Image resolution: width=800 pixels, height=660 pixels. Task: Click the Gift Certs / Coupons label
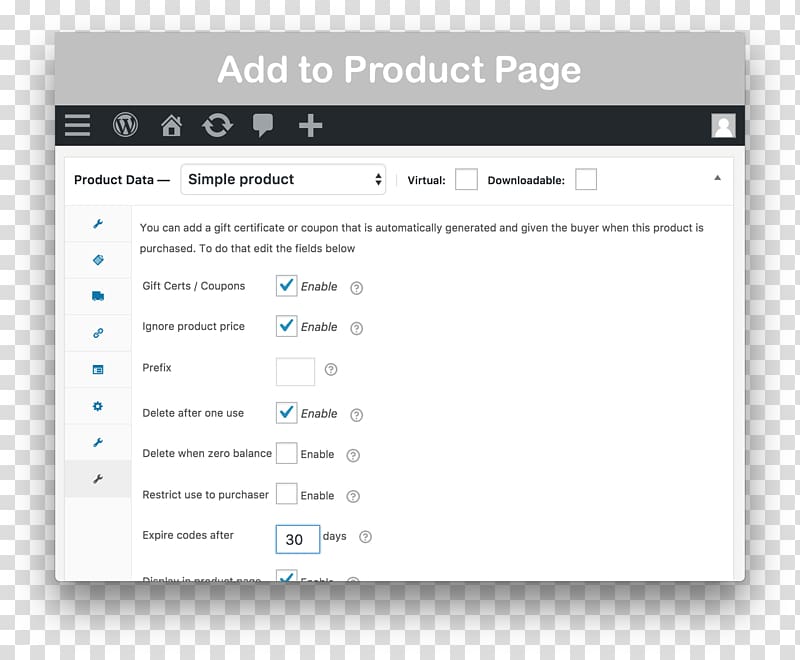(x=193, y=286)
